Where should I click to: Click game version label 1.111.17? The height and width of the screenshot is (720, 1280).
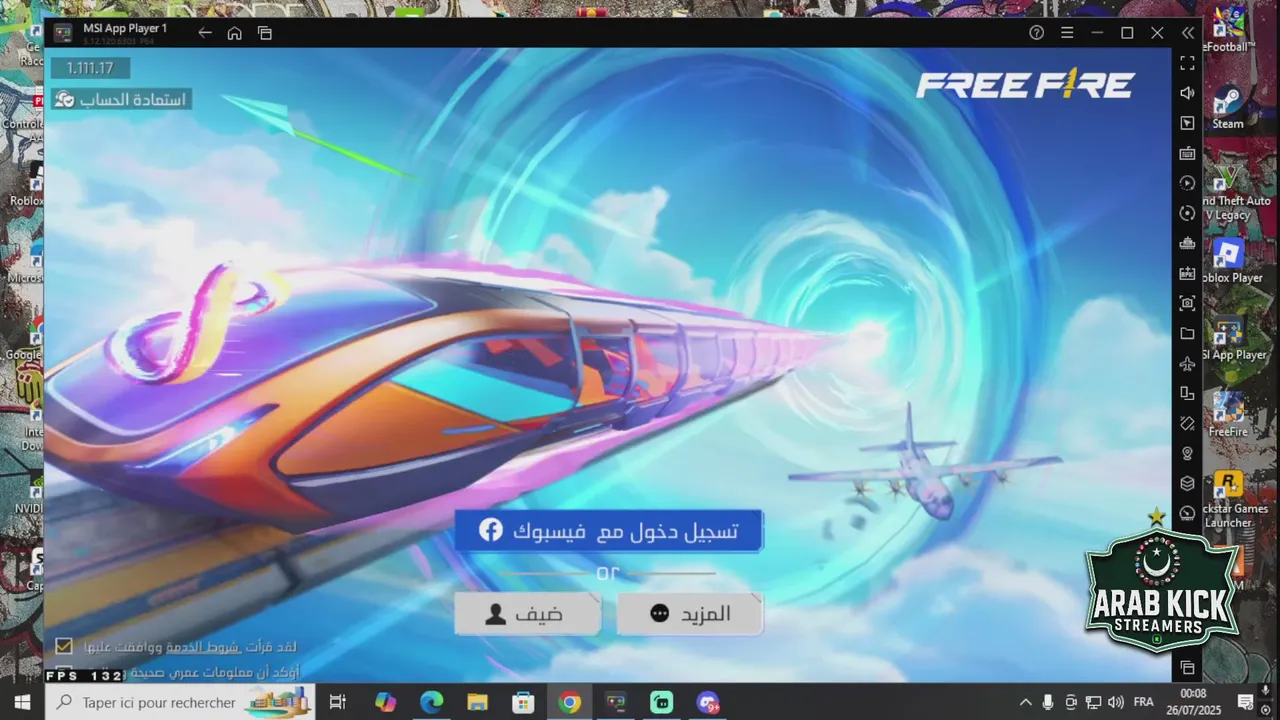coord(90,68)
